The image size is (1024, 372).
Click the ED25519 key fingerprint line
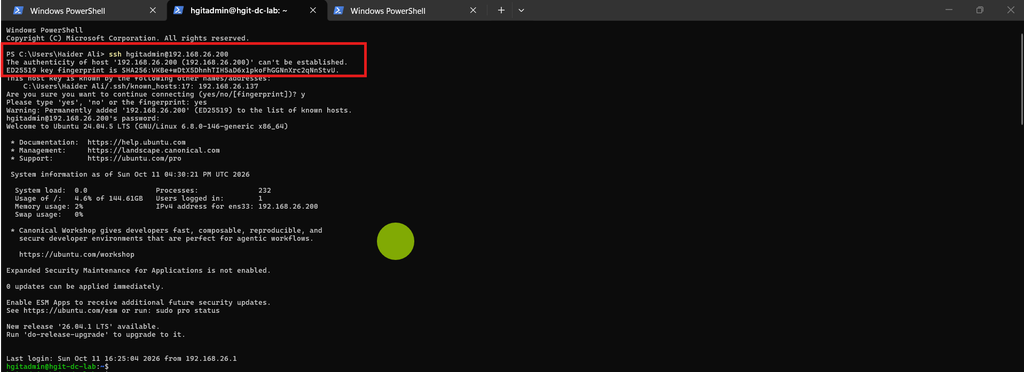coord(173,70)
